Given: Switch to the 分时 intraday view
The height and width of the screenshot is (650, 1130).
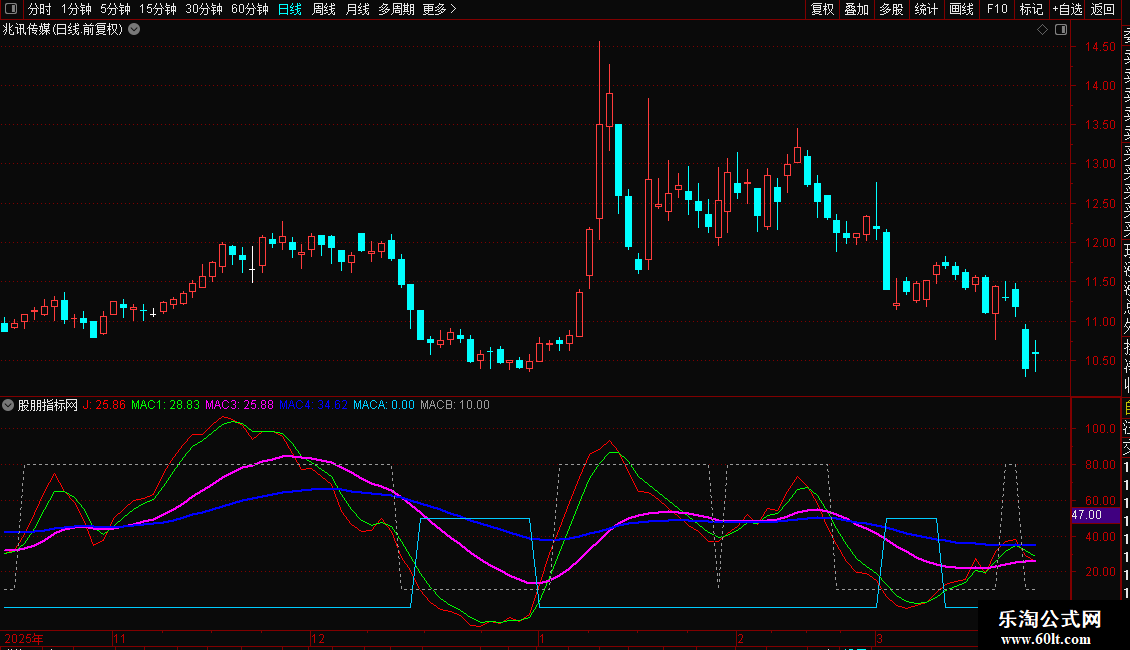Looking at the screenshot, I should point(39,9).
